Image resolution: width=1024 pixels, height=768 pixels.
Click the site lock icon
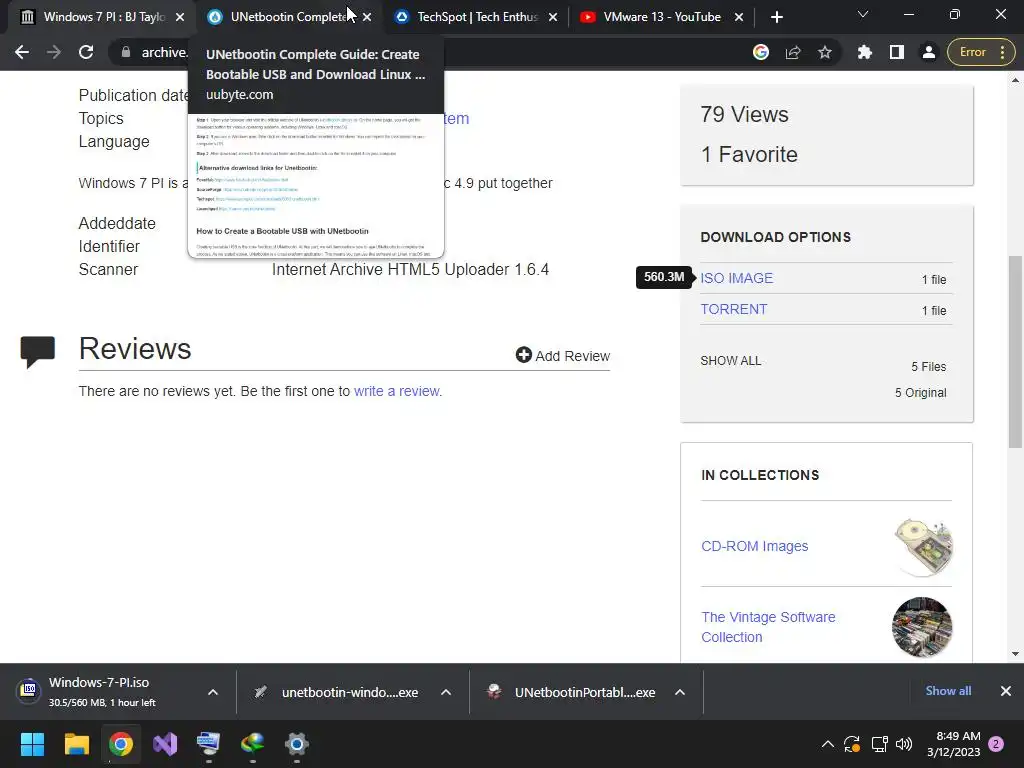pos(126,52)
